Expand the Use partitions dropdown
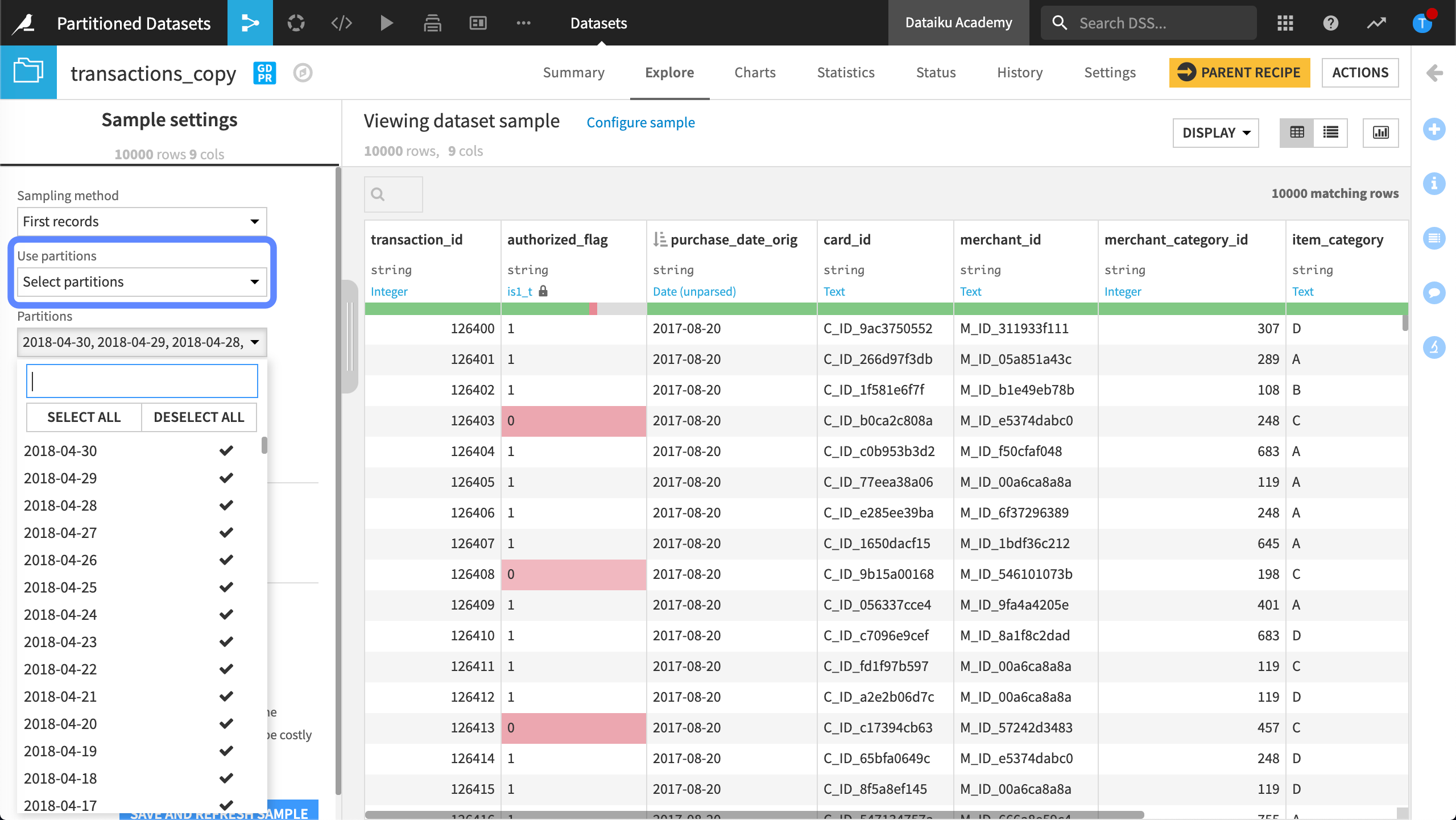 (142, 281)
